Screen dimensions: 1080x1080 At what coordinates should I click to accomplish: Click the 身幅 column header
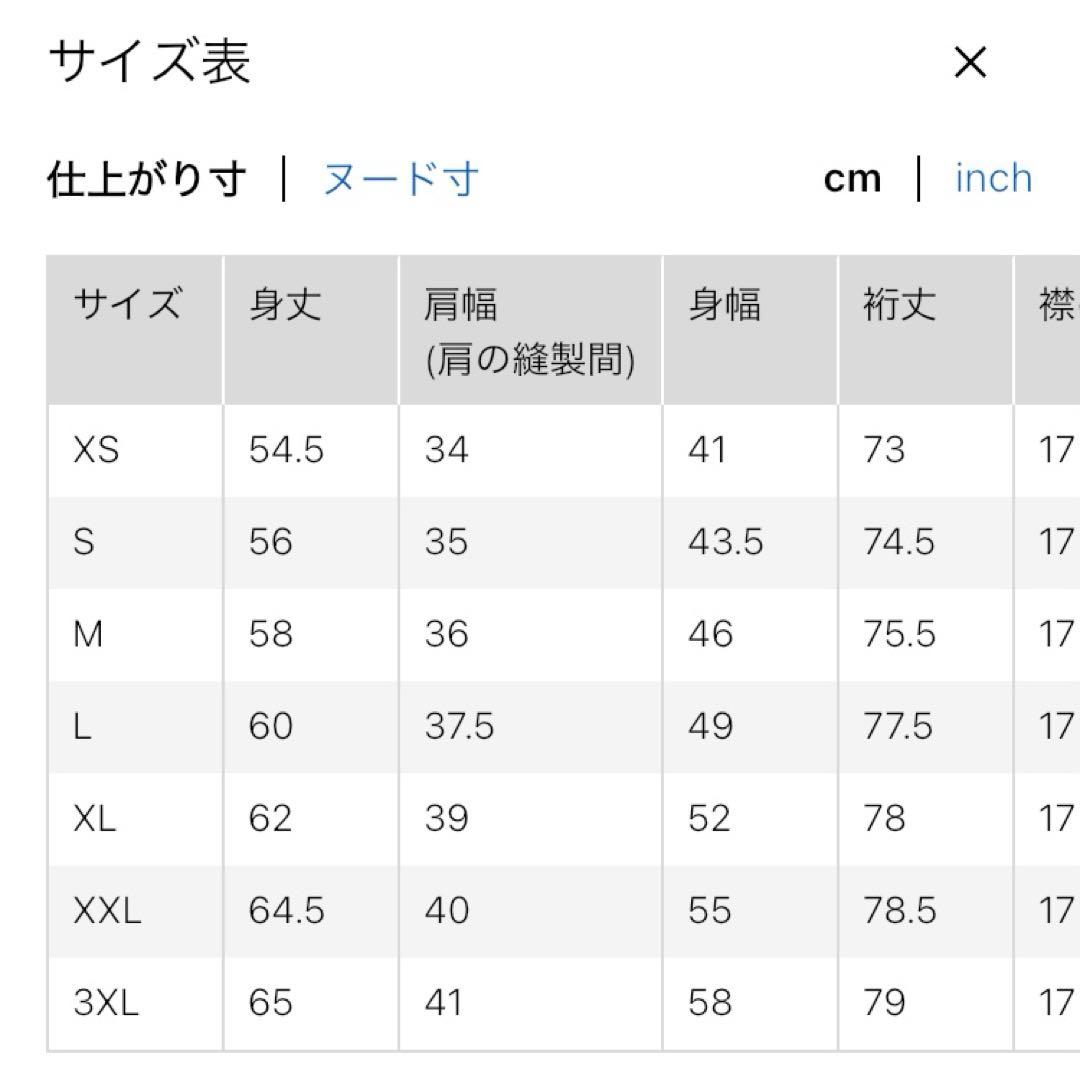tap(724, 304)
